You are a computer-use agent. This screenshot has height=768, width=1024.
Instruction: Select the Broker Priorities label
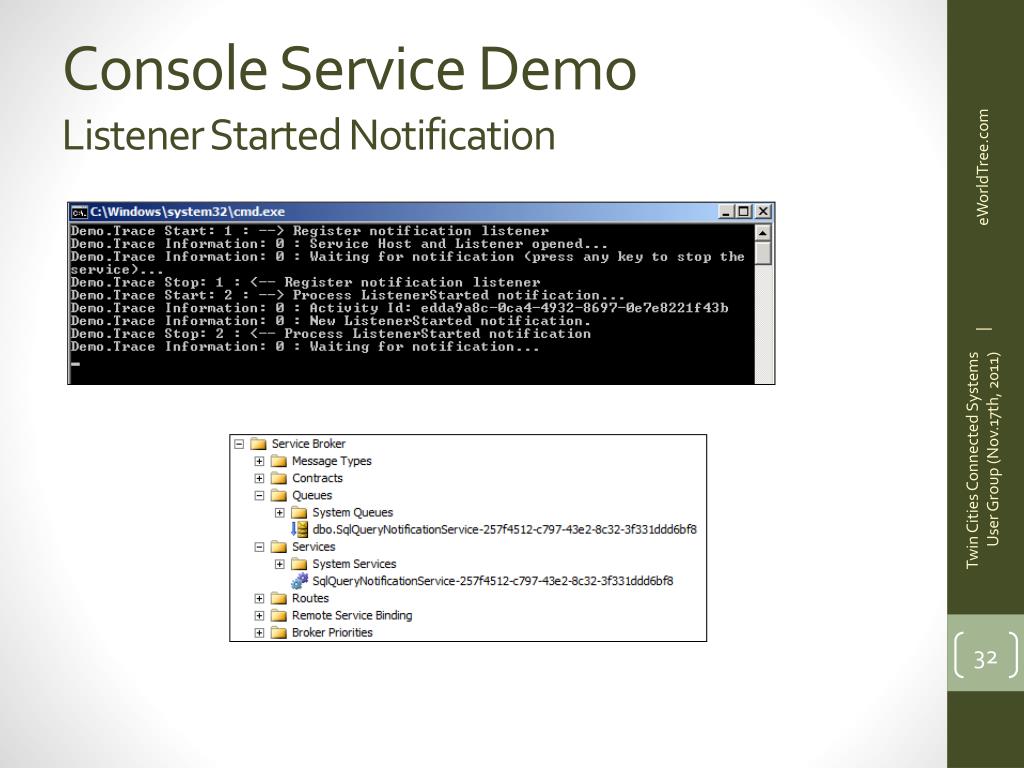click(332, 632)
